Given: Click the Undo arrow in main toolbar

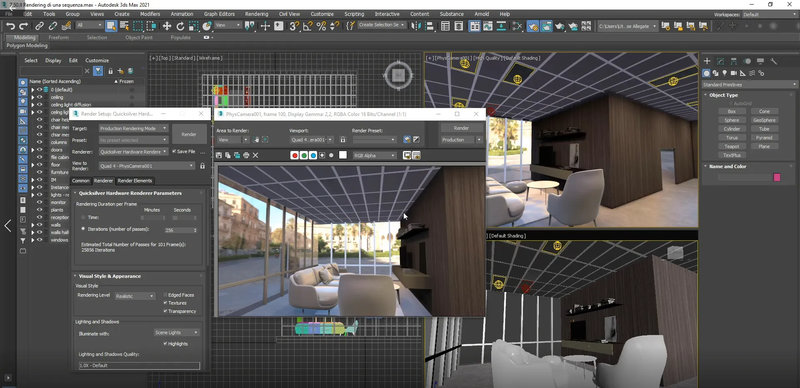Looking at the screenshot, I should coord(11,26).
